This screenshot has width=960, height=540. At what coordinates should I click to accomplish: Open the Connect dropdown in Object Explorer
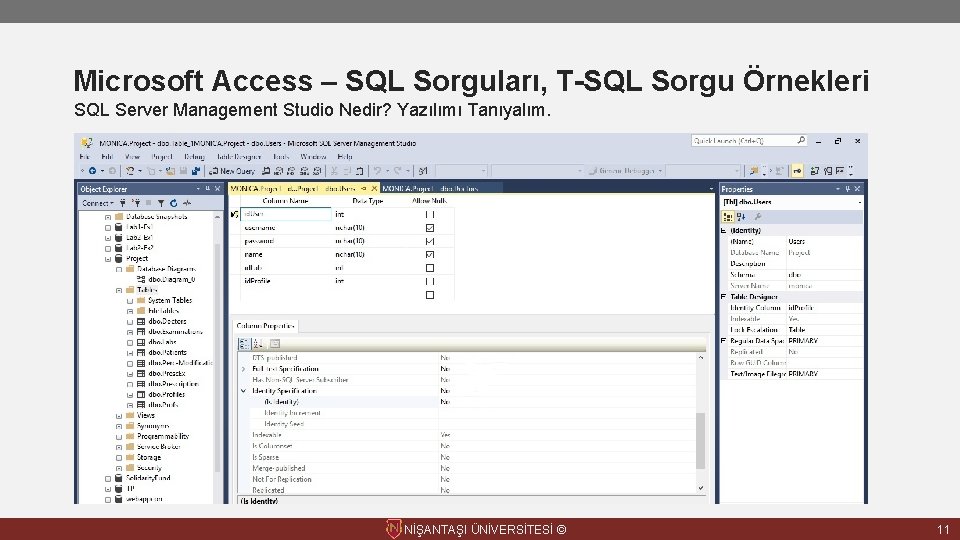[98, 203]
